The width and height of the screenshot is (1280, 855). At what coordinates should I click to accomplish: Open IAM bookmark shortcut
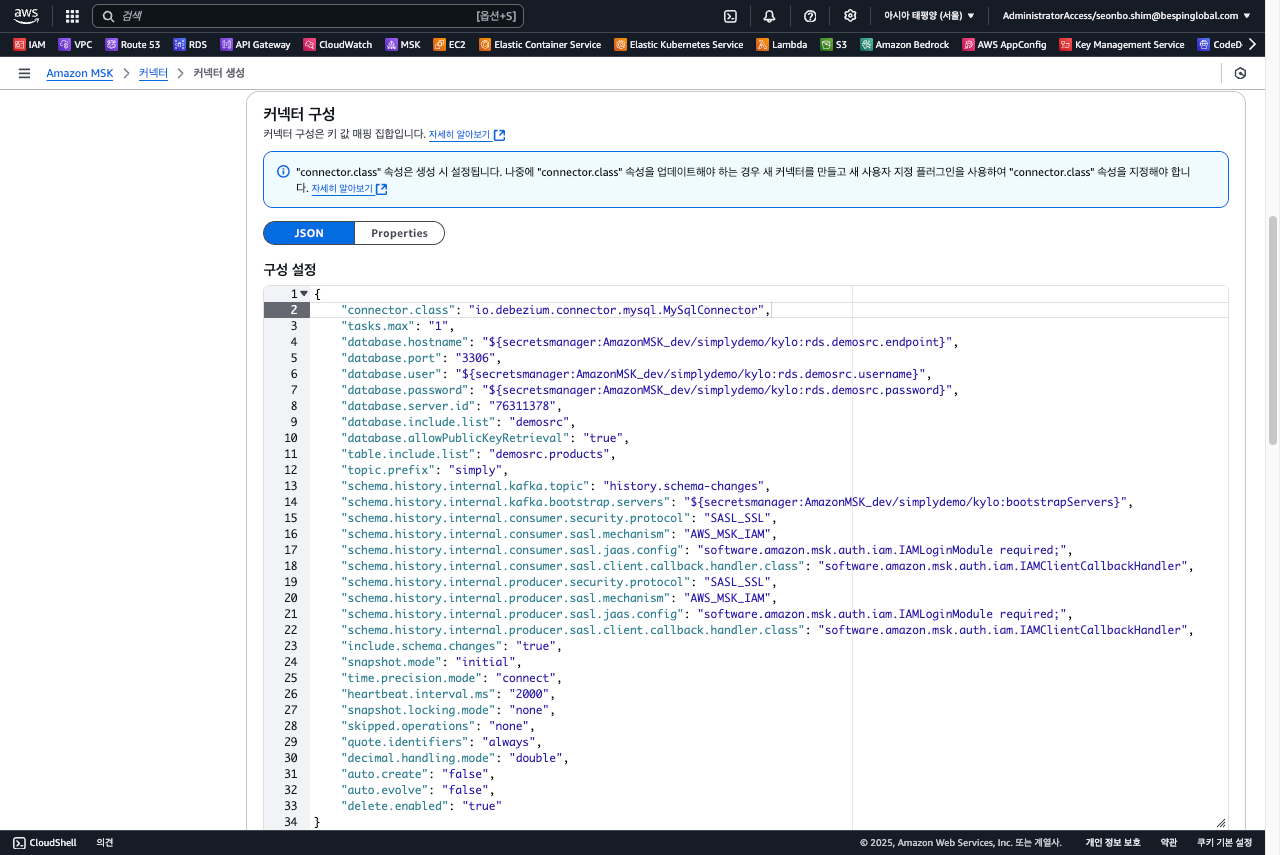[30, 44]
